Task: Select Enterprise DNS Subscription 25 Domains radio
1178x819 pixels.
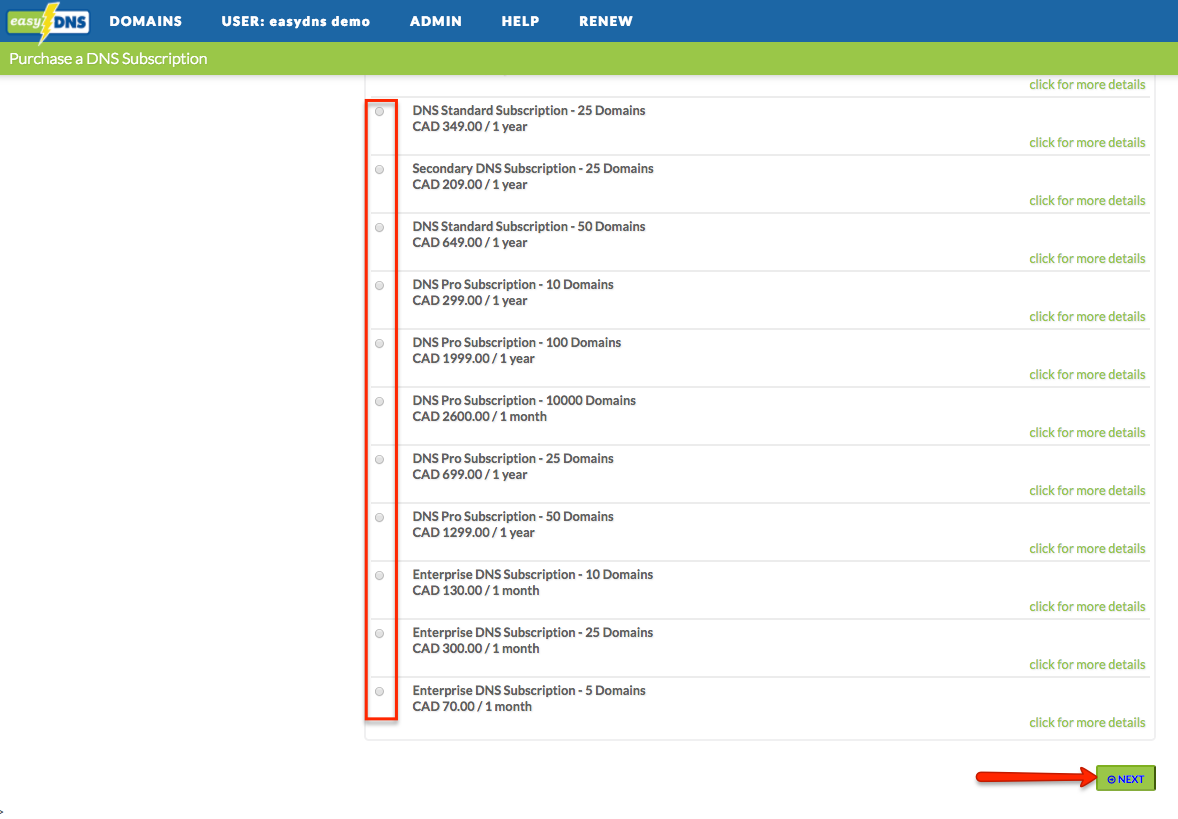Action: coord(379,633)
